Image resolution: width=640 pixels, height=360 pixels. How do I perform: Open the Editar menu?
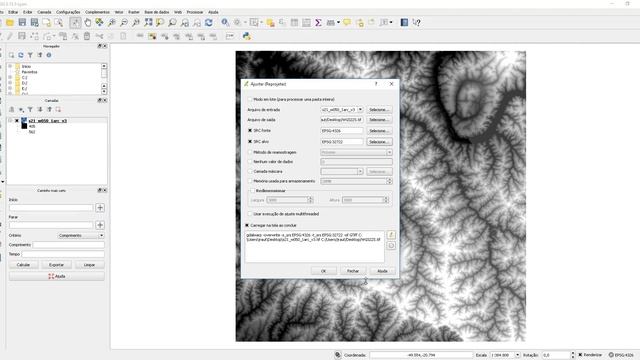tap(13, 12)
